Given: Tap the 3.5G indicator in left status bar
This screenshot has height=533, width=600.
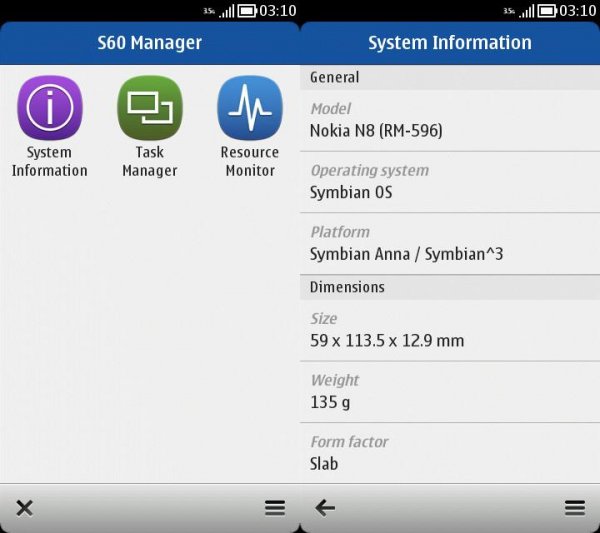Looking at the screenshot, I should tap(209, 11).
